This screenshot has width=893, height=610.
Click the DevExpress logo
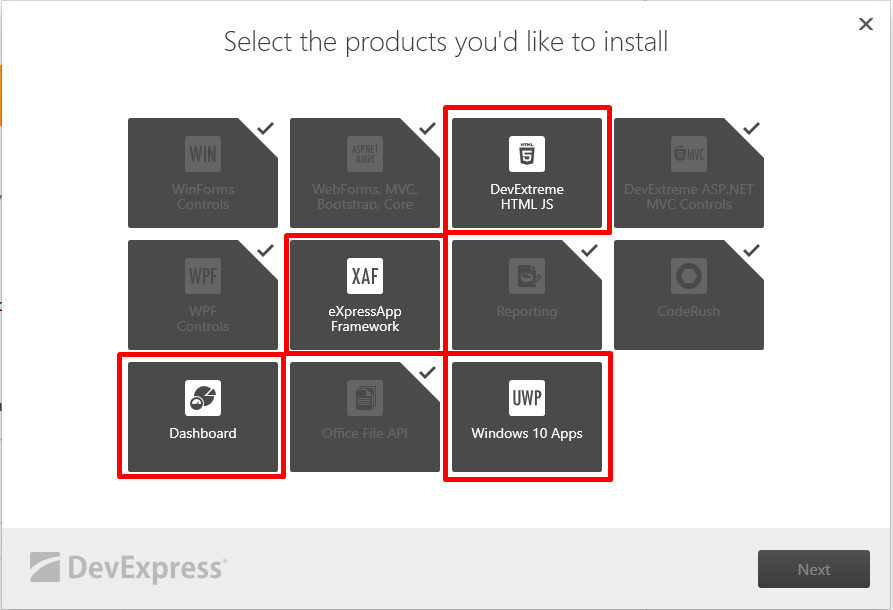129,567
